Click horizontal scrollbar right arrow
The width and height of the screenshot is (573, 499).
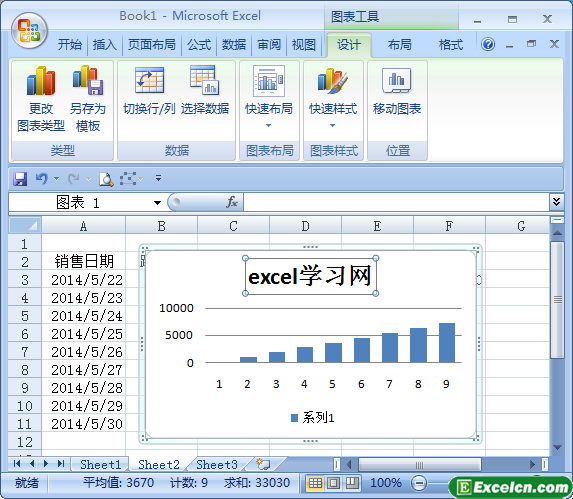[532, 464]
